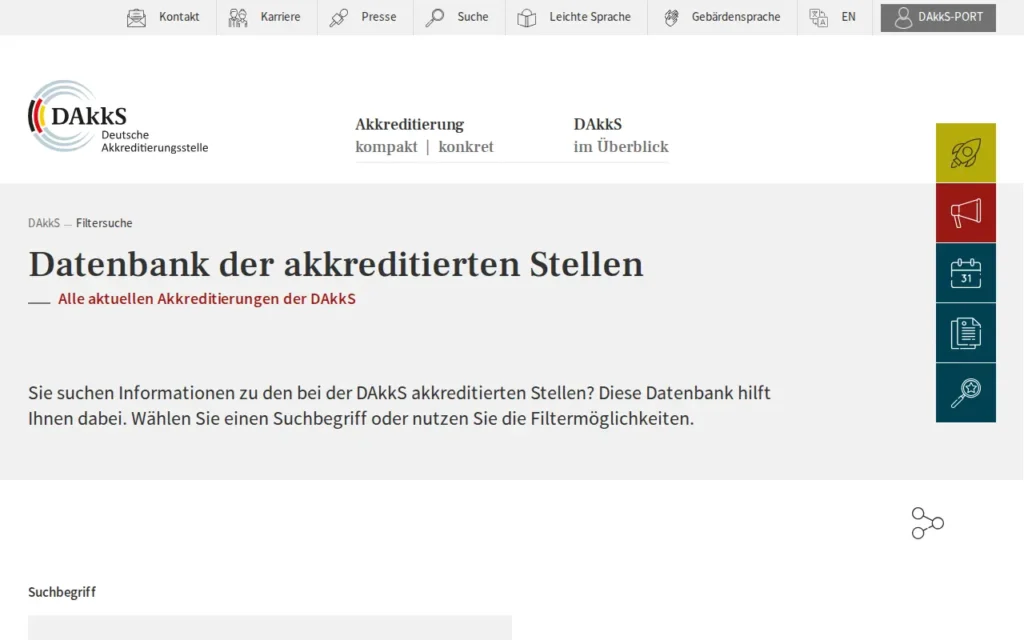Open the kompakt menu item
The height and width of the screenshot is (640, 1024).
(x=386, y=147)
